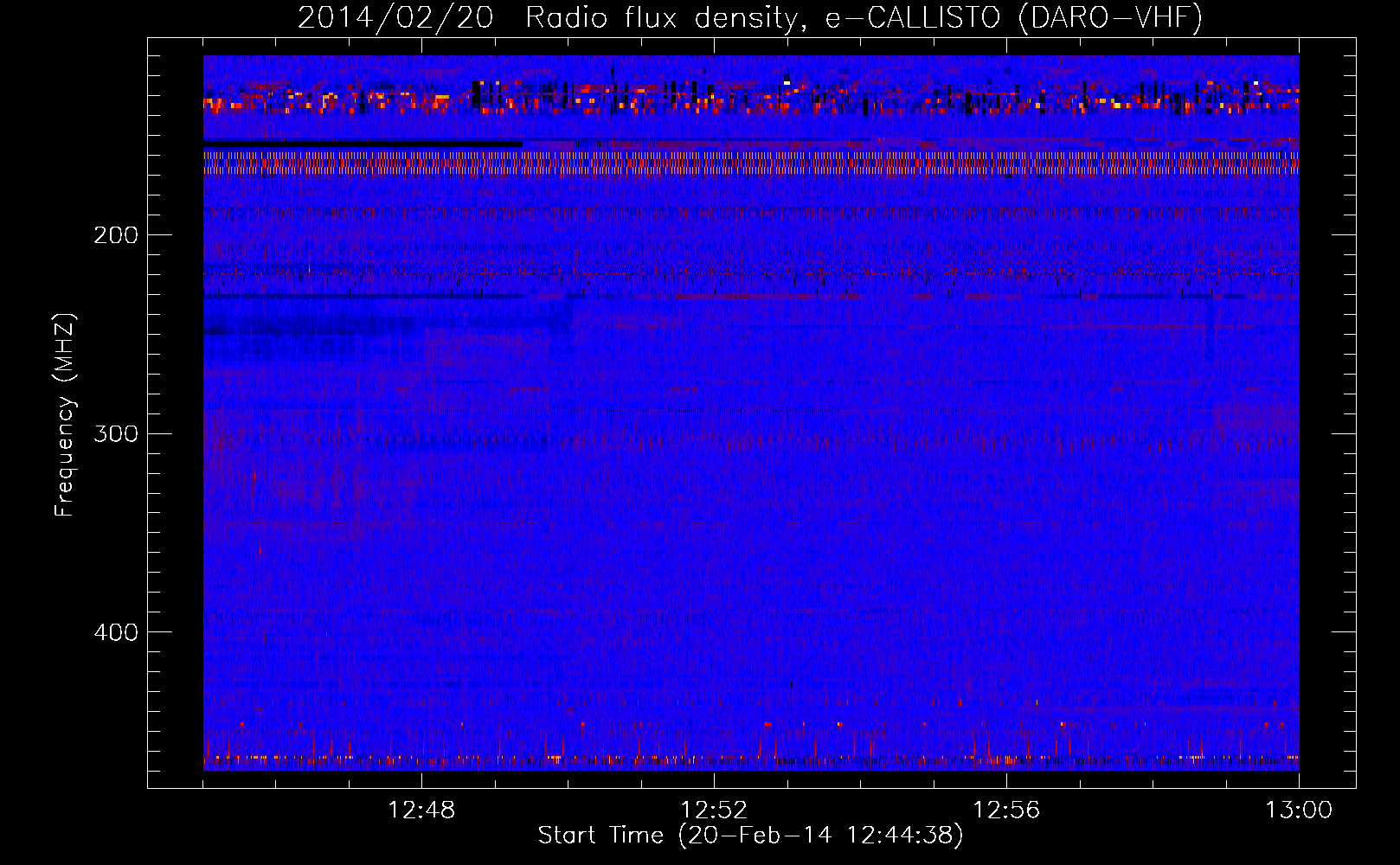Click the 13:00 time tick label

(1299, 811)
